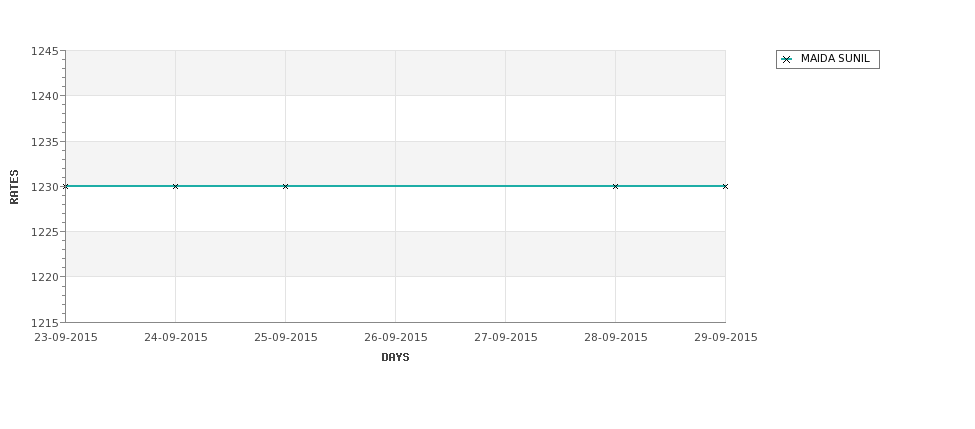
Task: Click the 26-09-2015 x-axis date label
Action: tap(395, 338)
